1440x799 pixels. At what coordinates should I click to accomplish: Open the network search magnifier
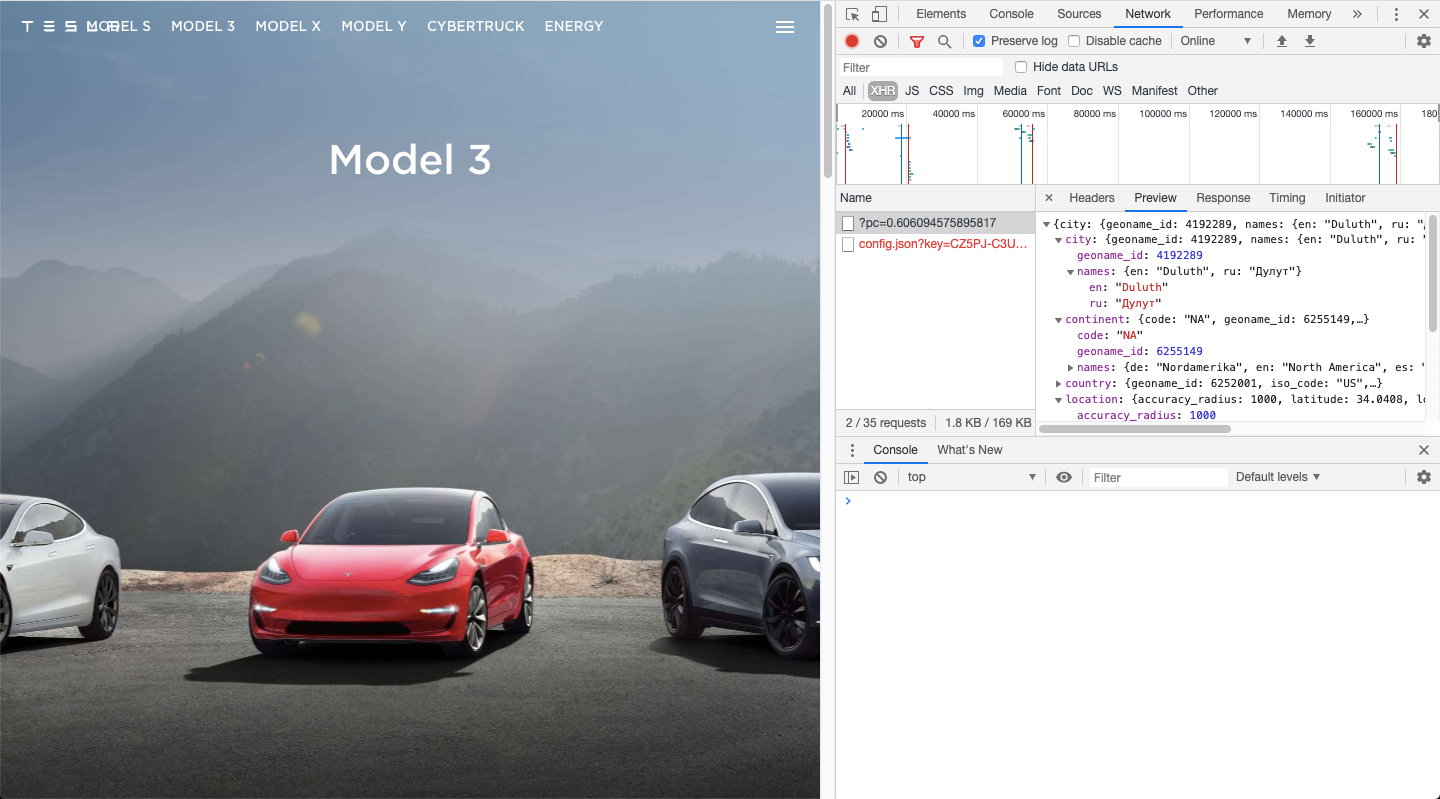tap(944, 41)
